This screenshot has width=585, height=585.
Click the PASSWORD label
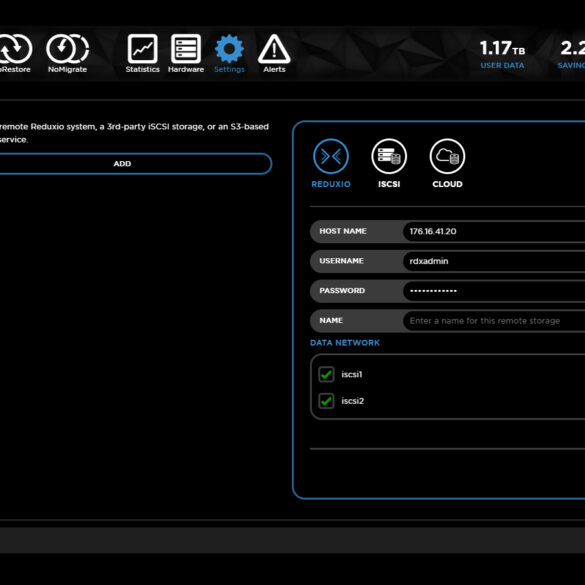coord(342,291)
